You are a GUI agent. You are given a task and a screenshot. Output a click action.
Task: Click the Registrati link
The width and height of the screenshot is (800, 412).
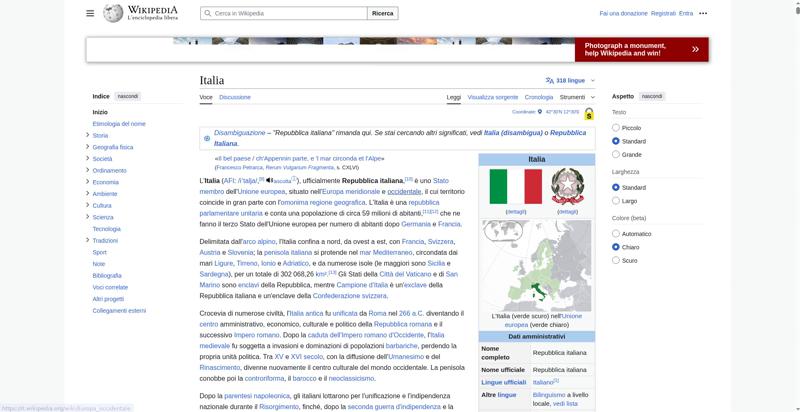coord(663,13)
